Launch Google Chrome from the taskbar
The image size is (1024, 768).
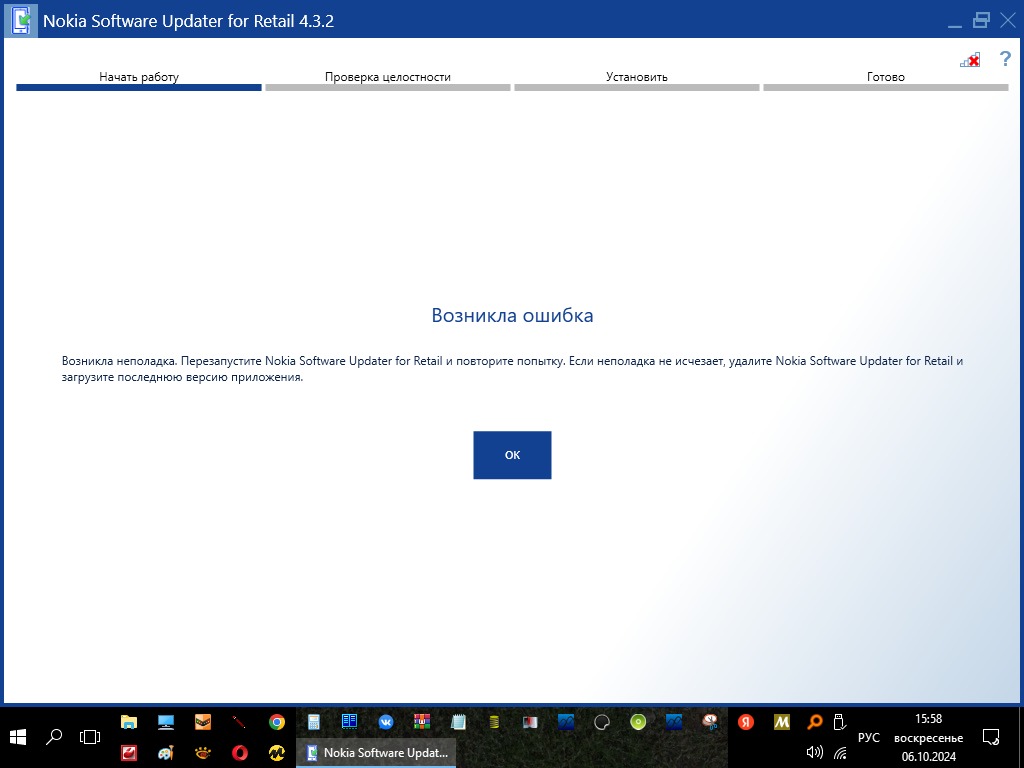277,722
